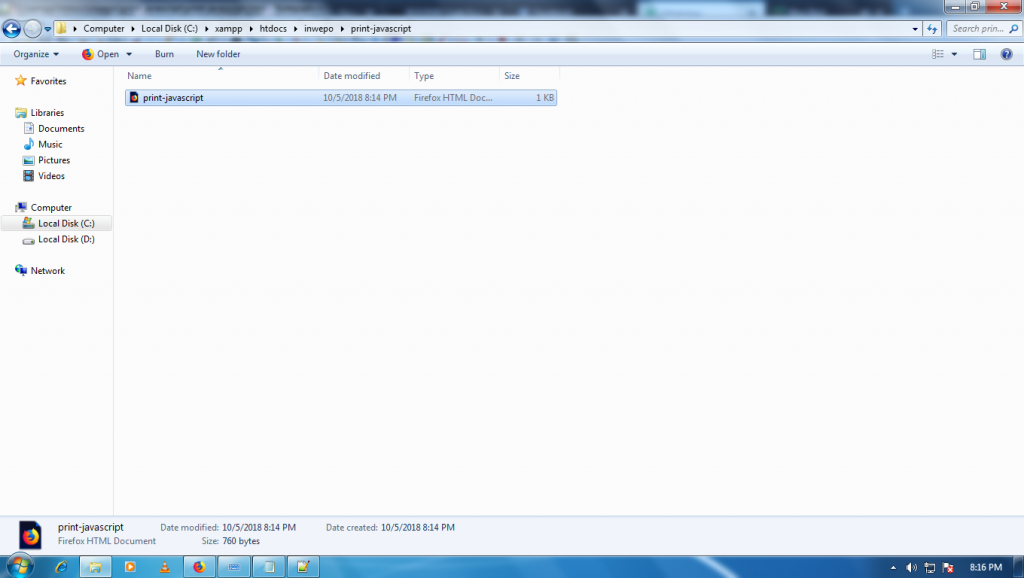Navigate to htdocs in the breadcrumb

tap(273, 29)
